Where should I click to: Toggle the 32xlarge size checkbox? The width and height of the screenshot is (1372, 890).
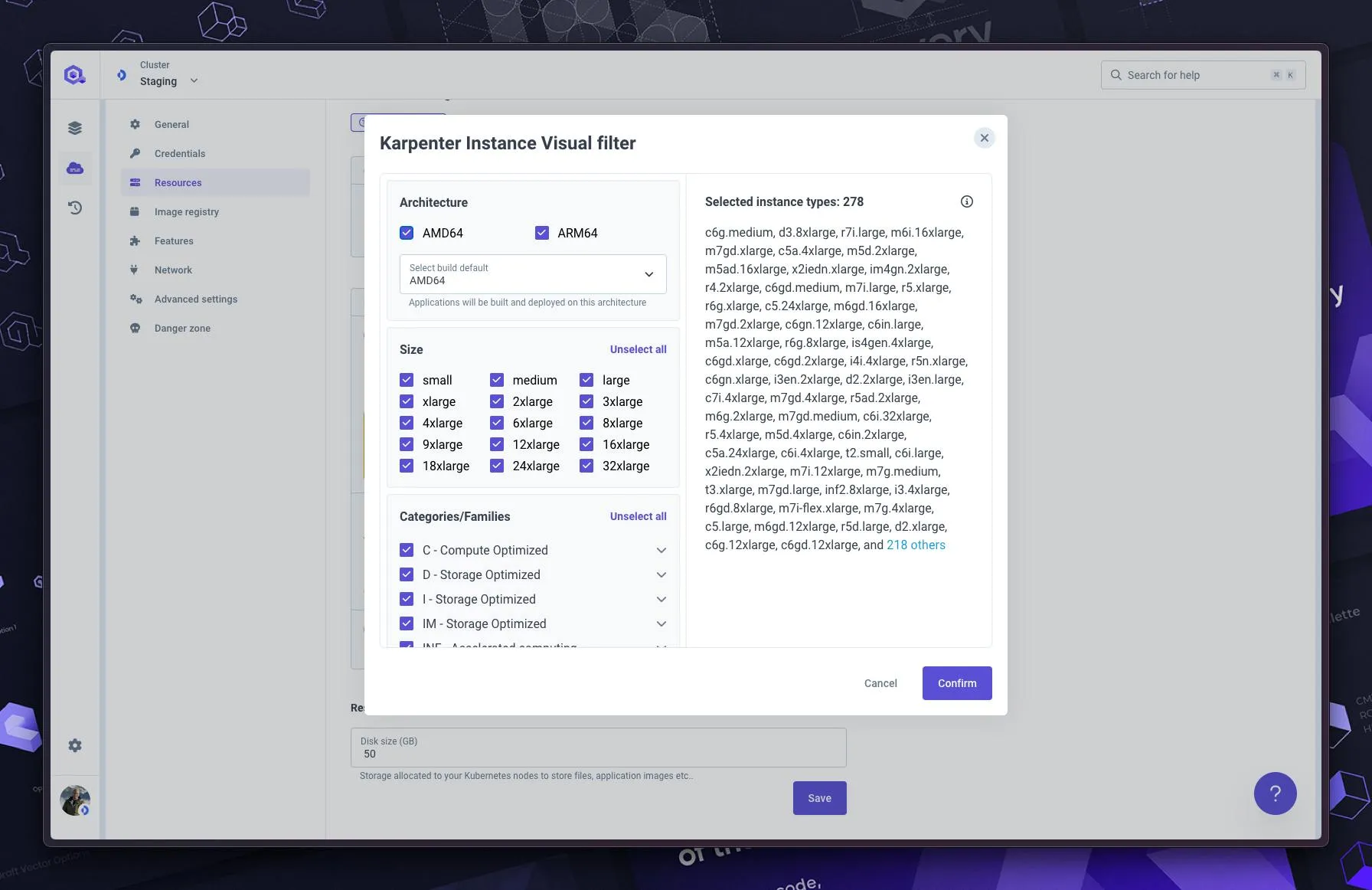586,466
